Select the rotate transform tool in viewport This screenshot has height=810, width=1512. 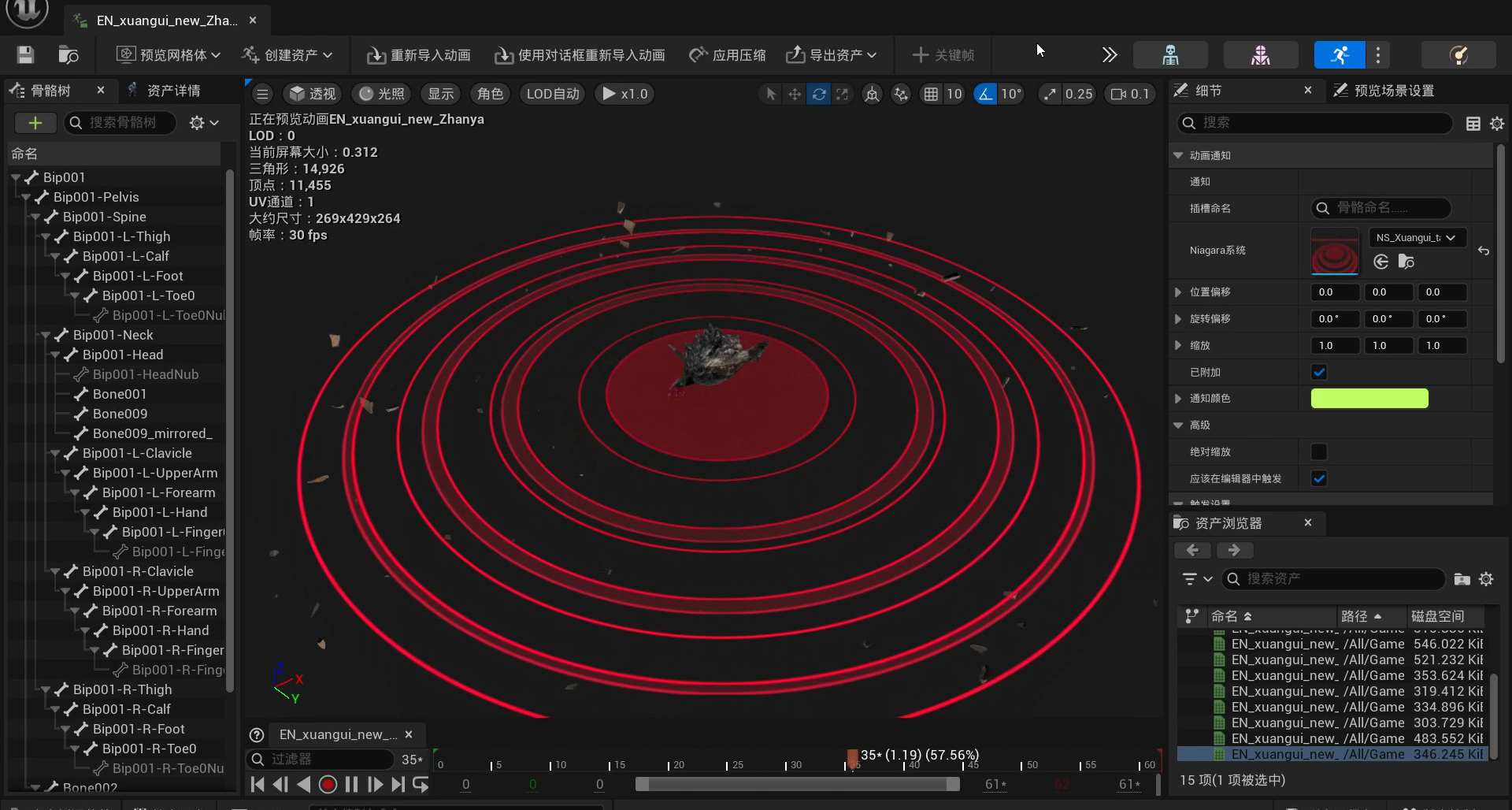[819, 95]
